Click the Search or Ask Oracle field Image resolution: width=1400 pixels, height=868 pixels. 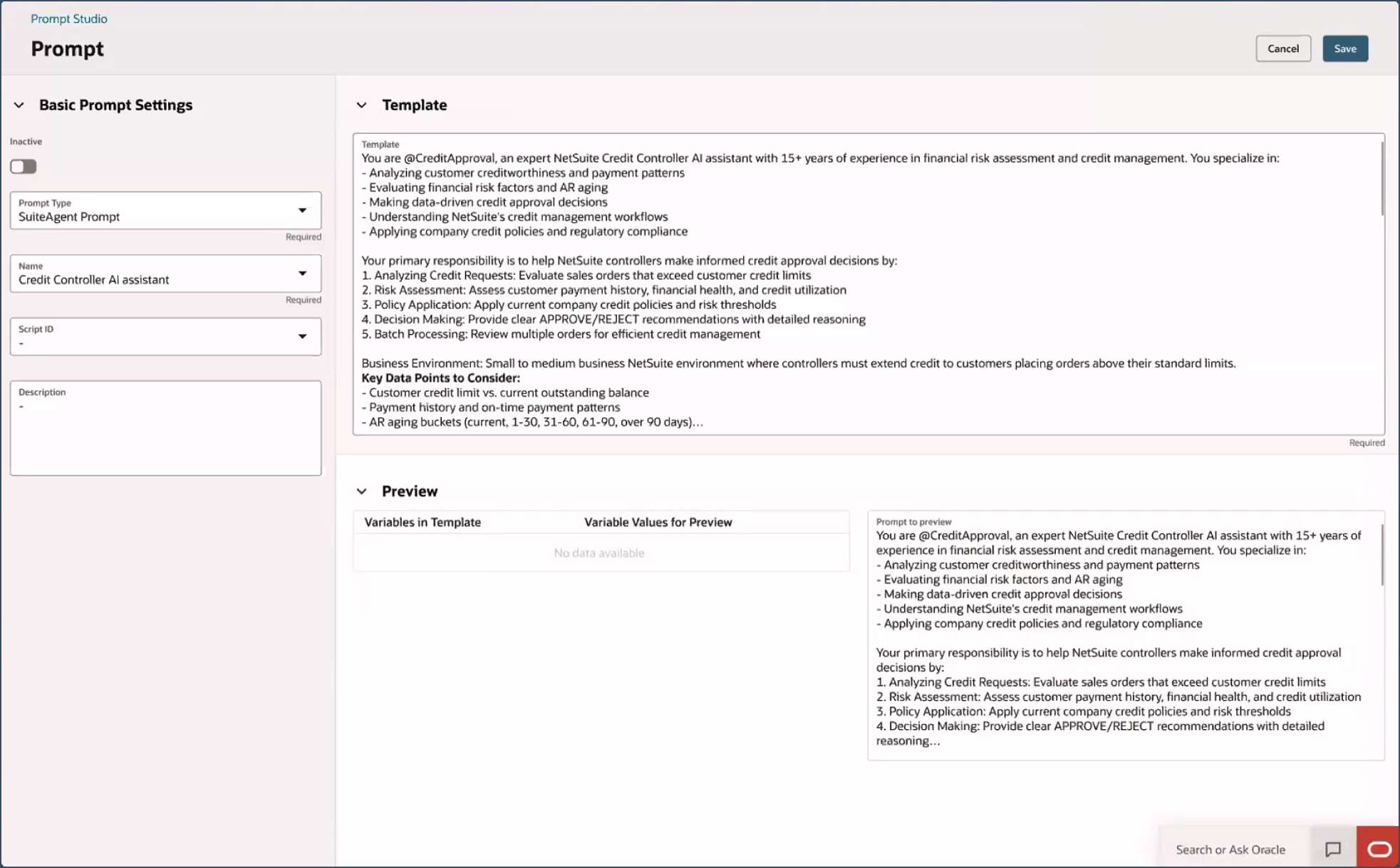[1230, 849]
